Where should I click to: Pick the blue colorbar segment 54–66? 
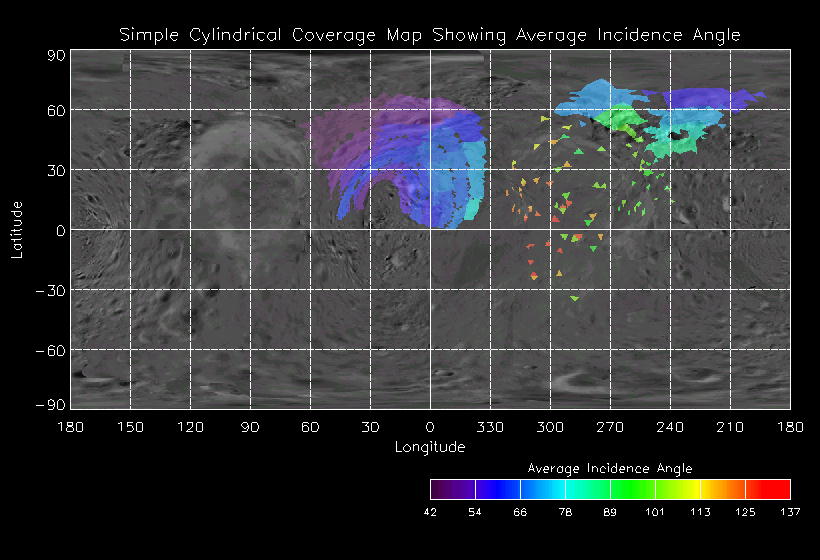click(498, 489)
